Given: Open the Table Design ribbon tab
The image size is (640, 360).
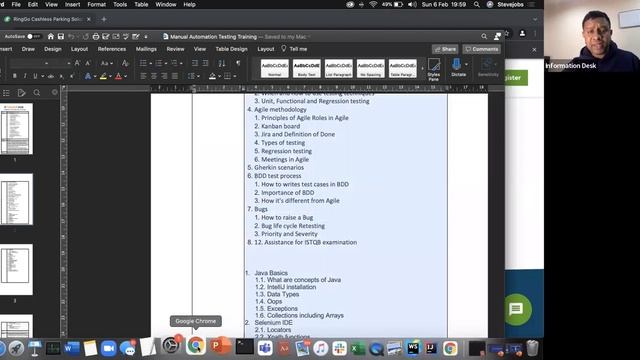Looking at the screenshot, I should tap(231, 49).
